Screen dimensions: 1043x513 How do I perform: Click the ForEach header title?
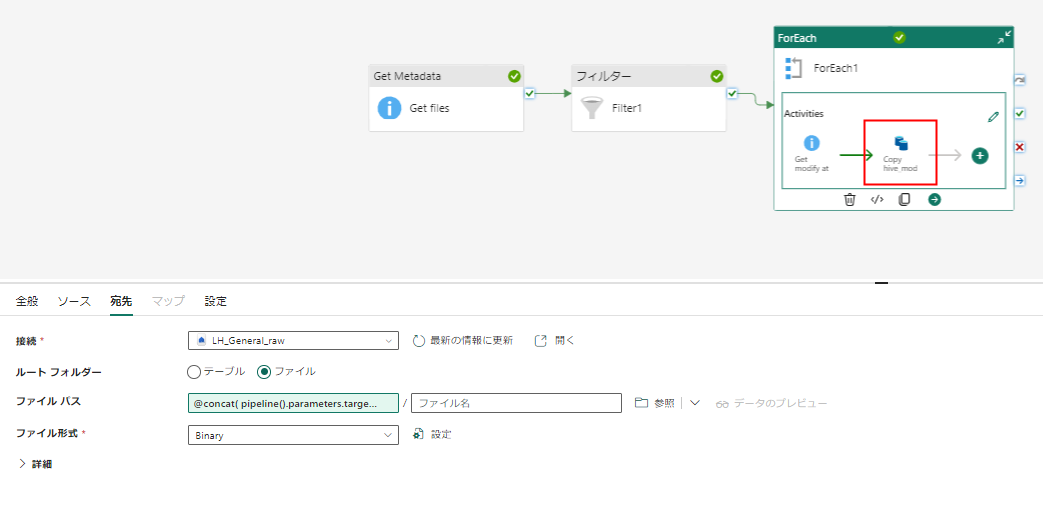tap(797, 38)
